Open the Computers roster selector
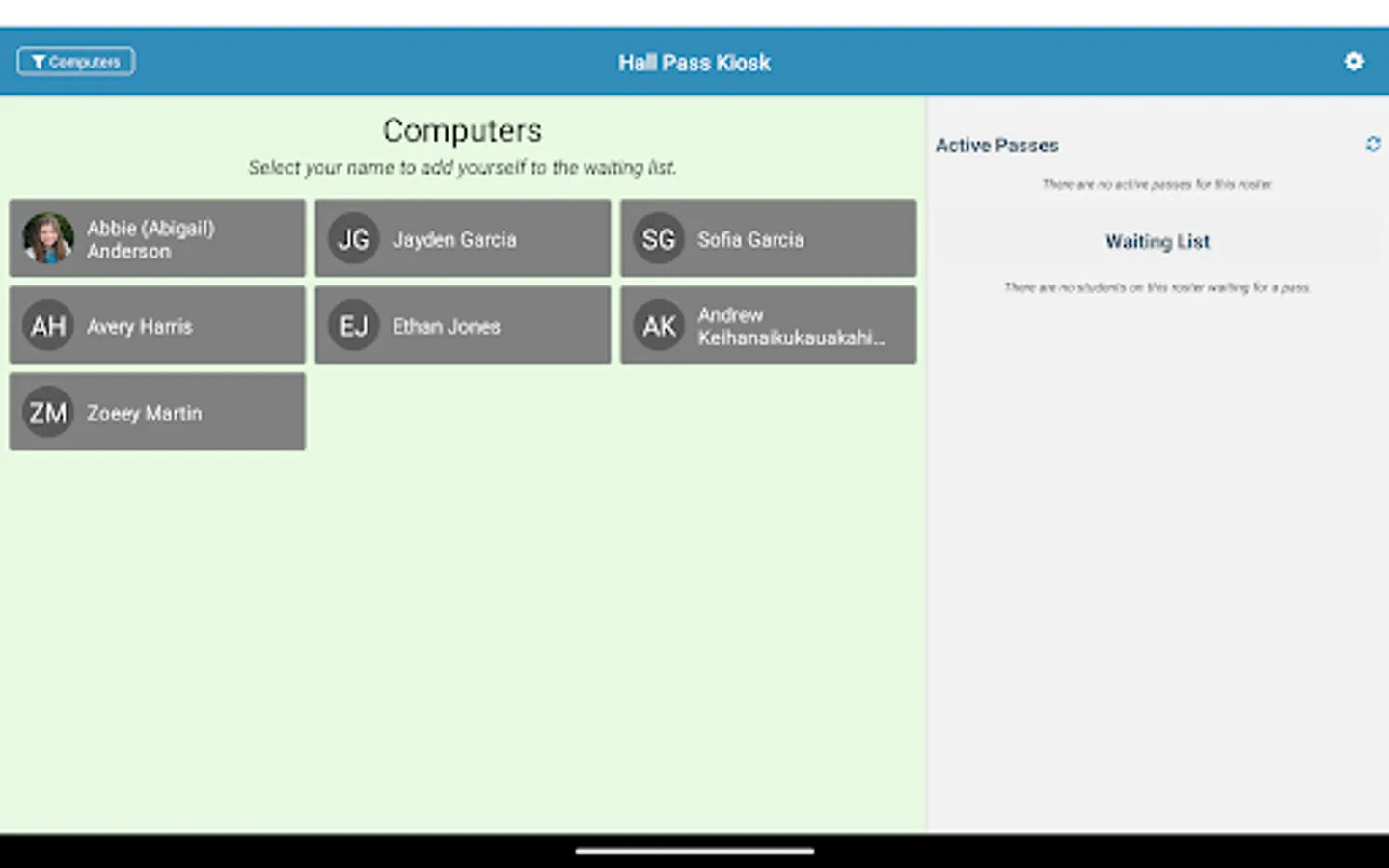 click(x=75, y=61)
